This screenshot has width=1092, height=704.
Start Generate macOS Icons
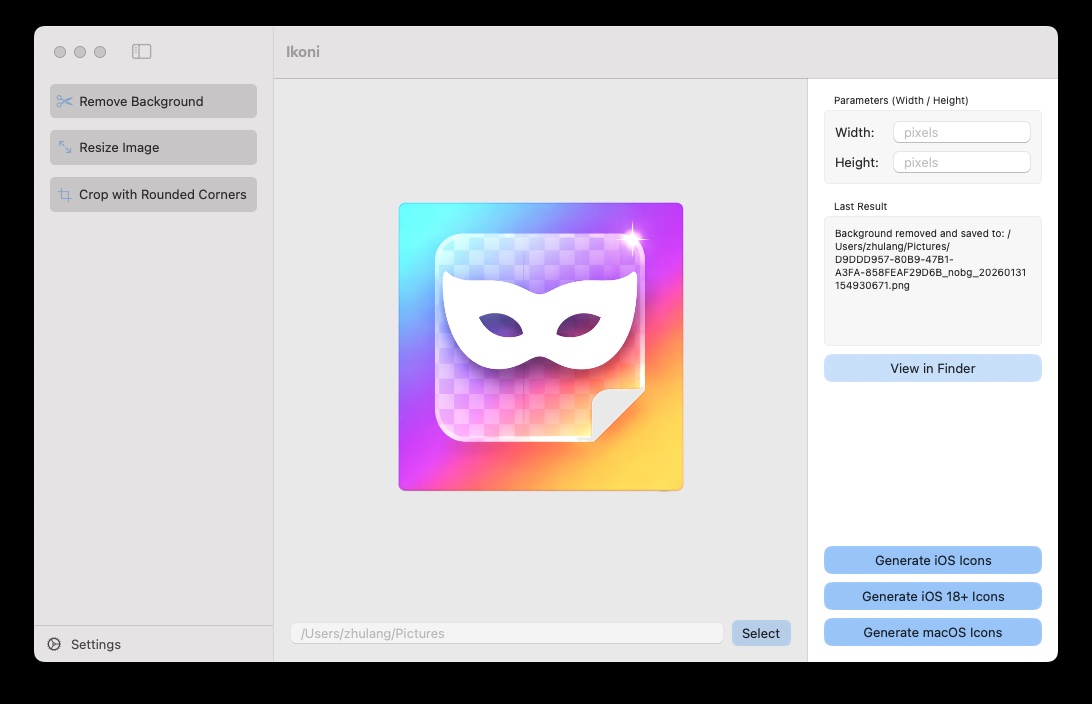(932, 632)
